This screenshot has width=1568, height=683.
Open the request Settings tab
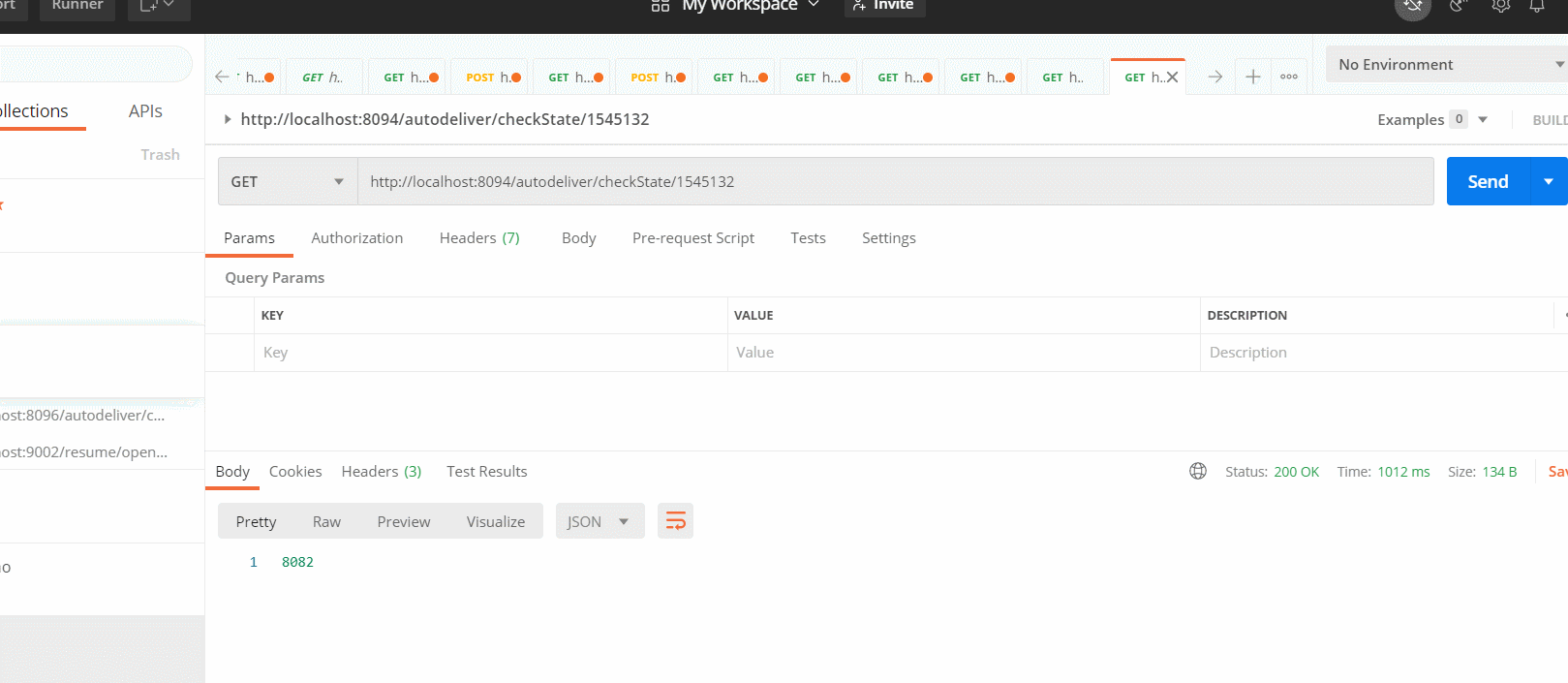[x=888, y=238]
